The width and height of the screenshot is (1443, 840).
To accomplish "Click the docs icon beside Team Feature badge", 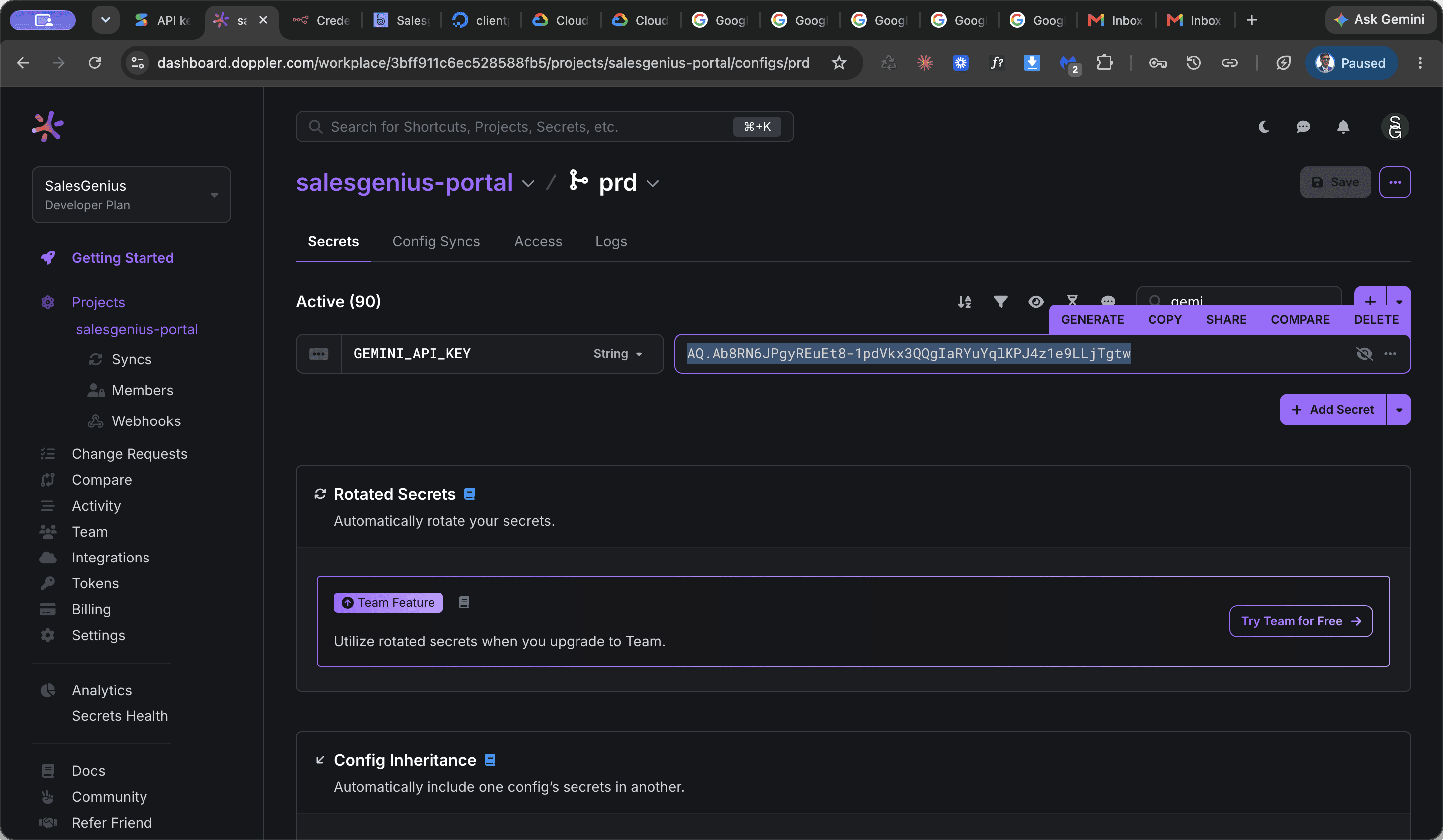I will tap(464, 602).
